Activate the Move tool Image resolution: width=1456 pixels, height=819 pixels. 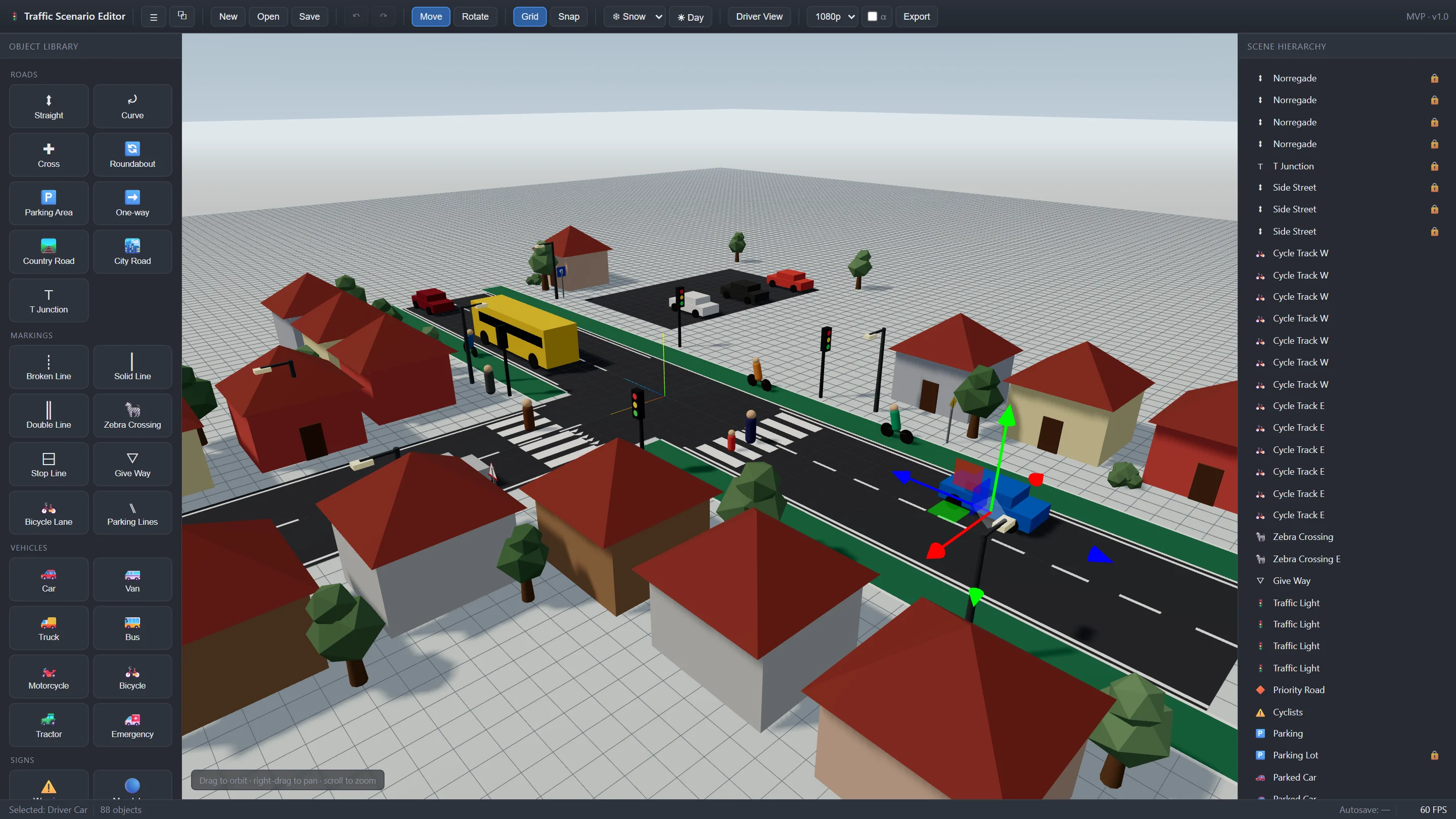tap(431, 16)
